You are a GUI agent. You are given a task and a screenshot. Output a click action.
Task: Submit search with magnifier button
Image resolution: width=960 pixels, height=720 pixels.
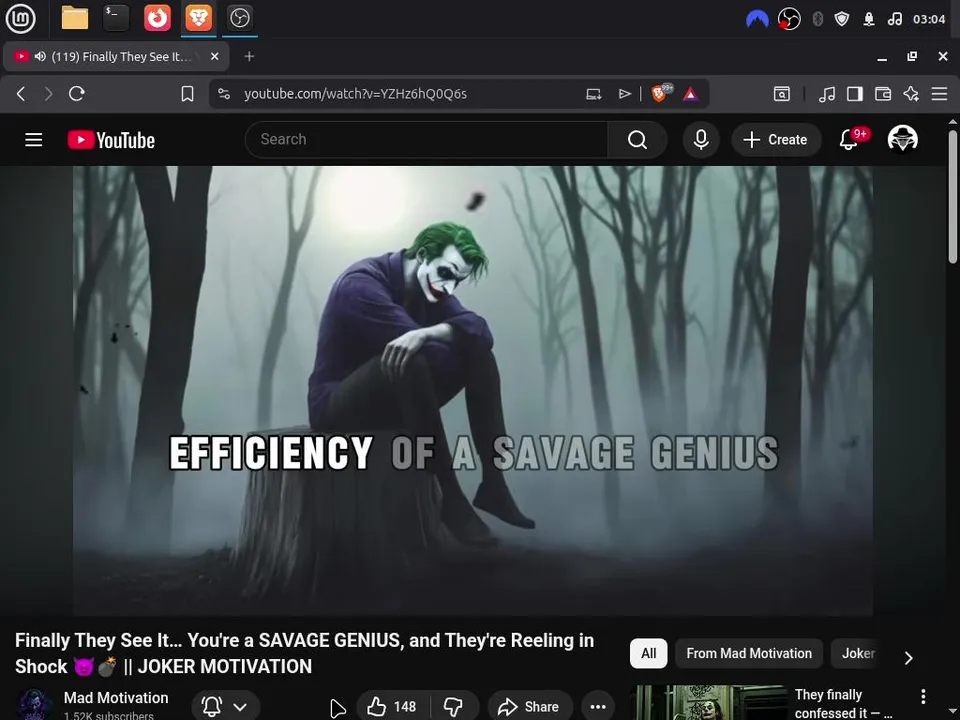(637, 140)
